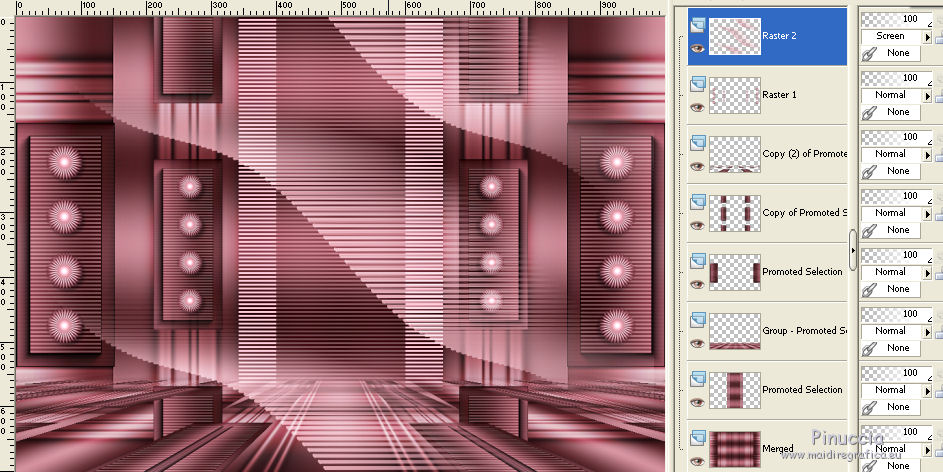Collapse the layer palette right pane using splitter arrow
943x472 pixels.
[853, 250]
